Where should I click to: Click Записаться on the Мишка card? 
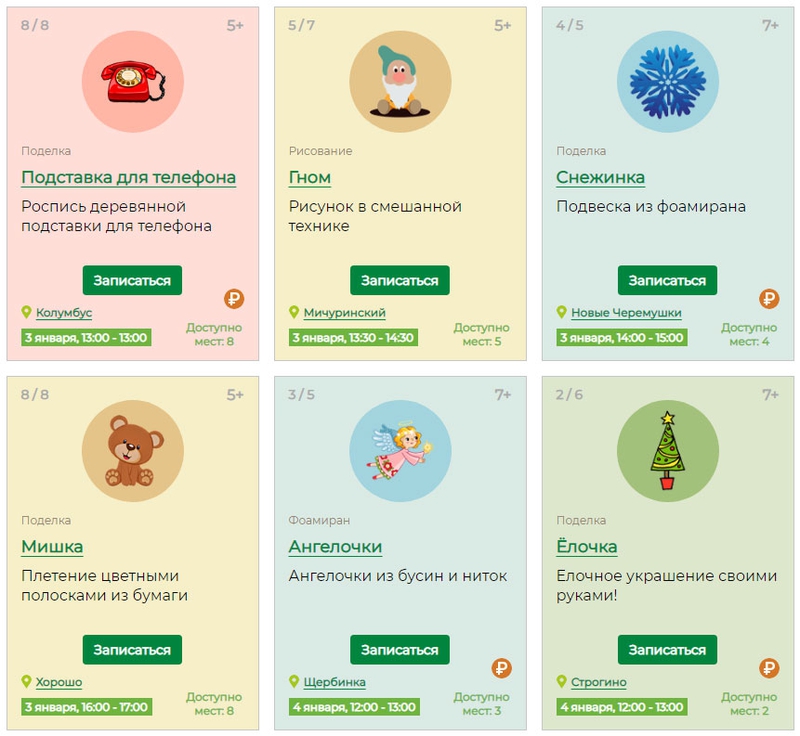pos(132,649)
